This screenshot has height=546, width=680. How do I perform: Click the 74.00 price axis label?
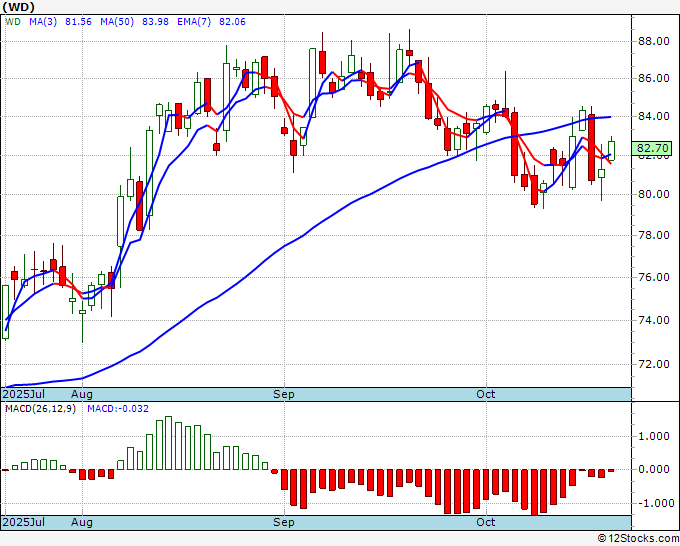(653, 320)
